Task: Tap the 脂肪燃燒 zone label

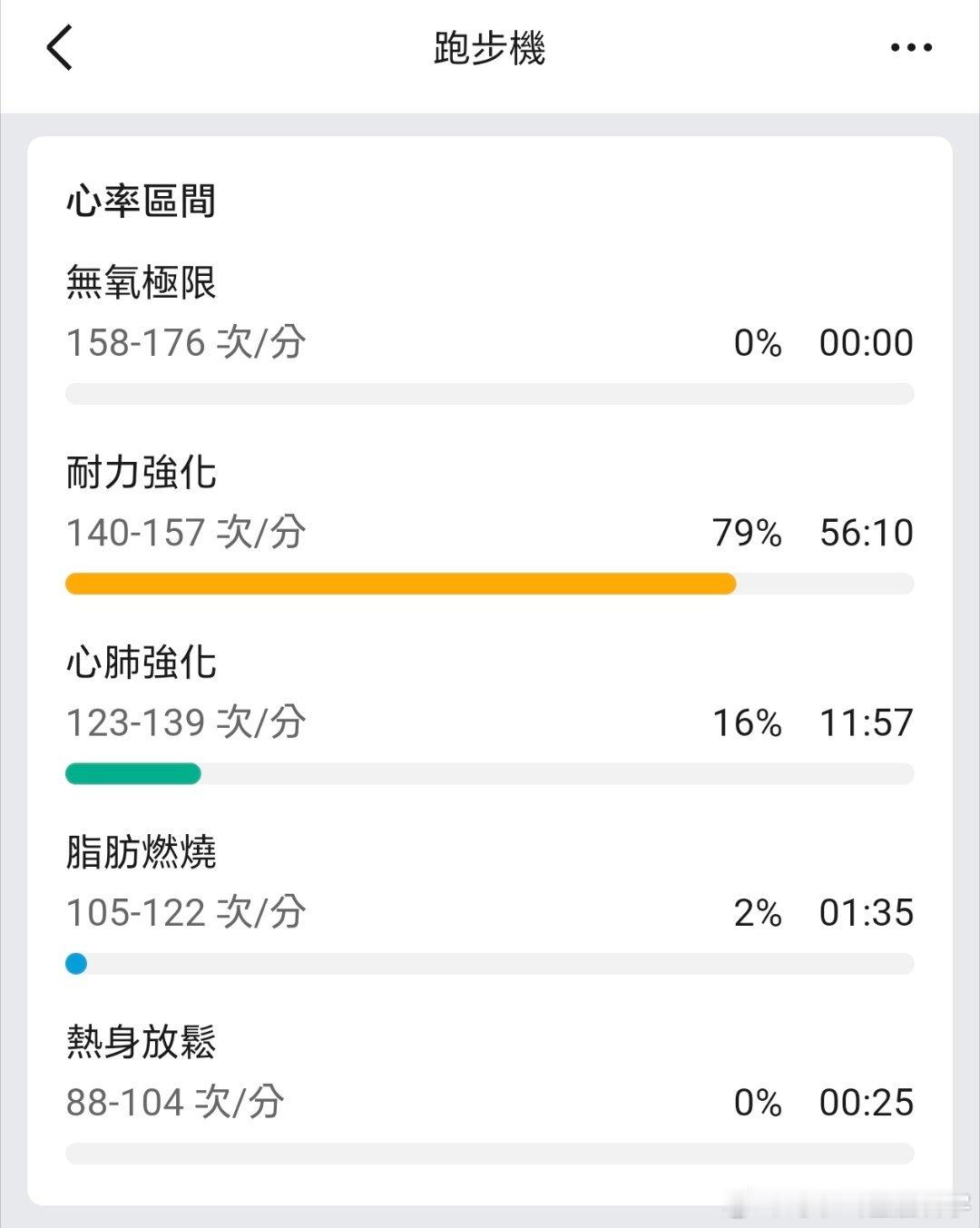Action: pos(141,852)
